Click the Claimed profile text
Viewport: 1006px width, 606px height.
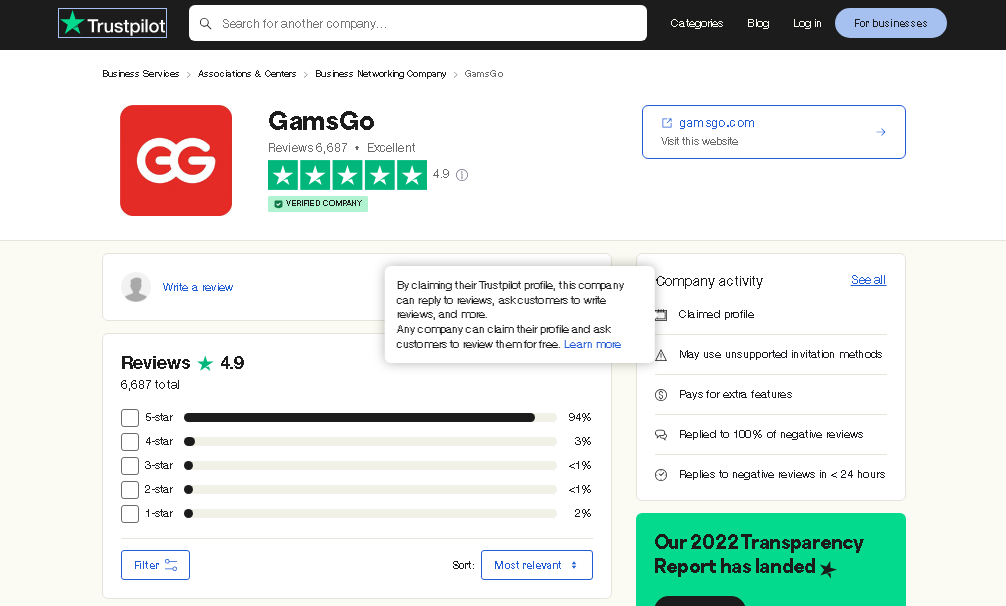coord(716,314)
